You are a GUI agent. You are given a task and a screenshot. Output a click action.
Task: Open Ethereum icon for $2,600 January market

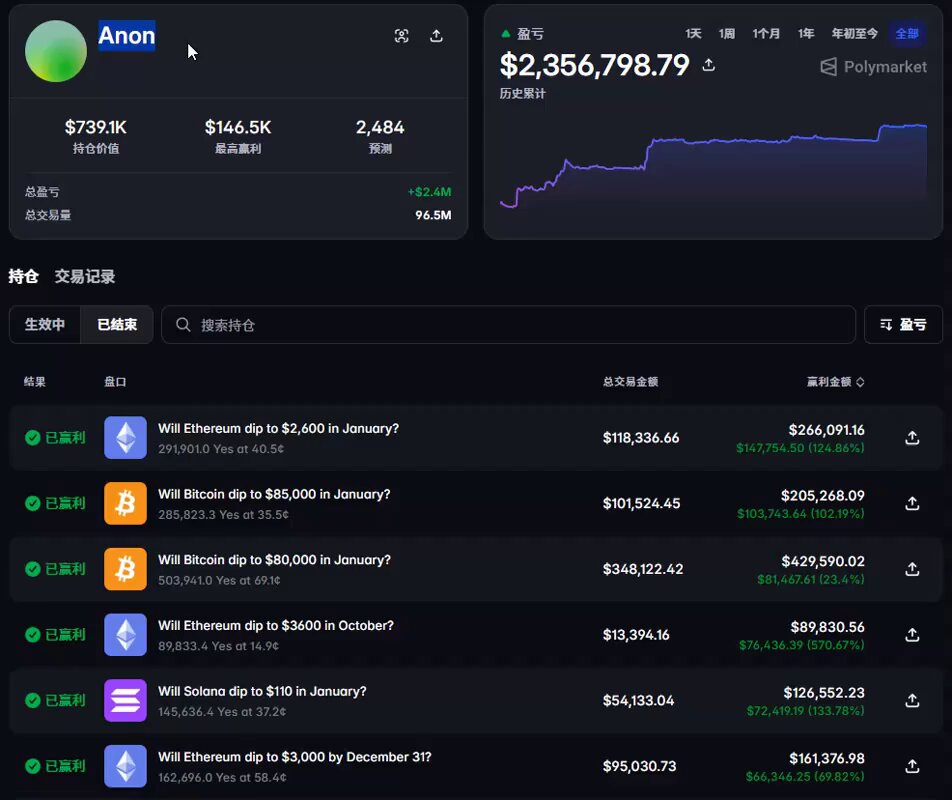tap(126, 438)
